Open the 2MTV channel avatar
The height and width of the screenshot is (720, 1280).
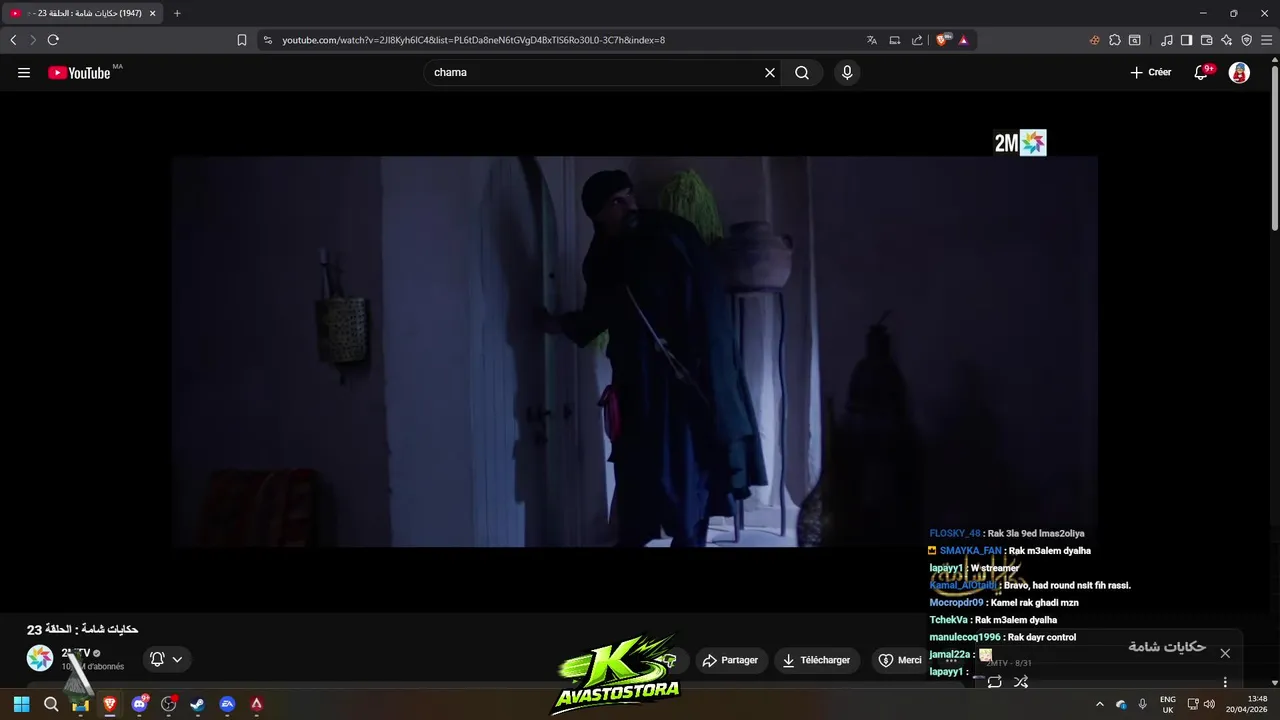(40, 658)
